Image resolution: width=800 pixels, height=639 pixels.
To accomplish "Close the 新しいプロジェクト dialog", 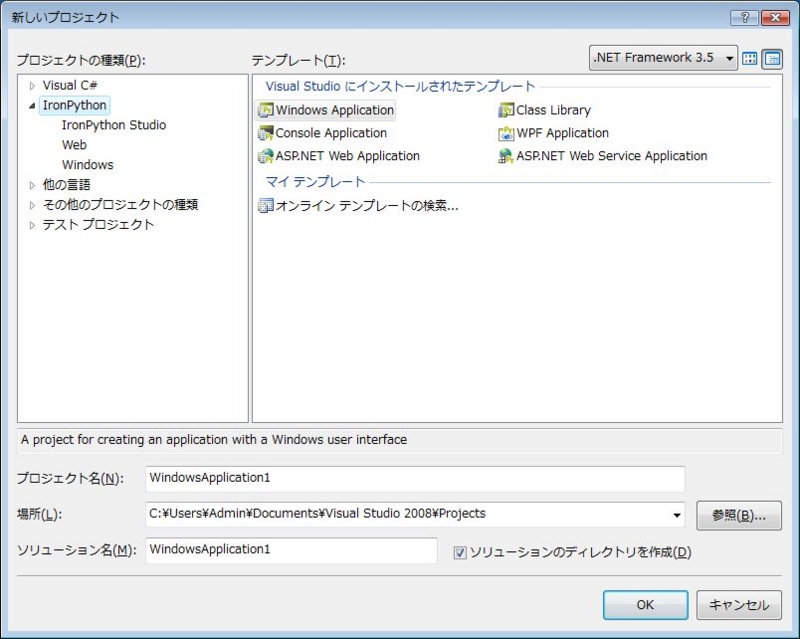I will (776, 18).
